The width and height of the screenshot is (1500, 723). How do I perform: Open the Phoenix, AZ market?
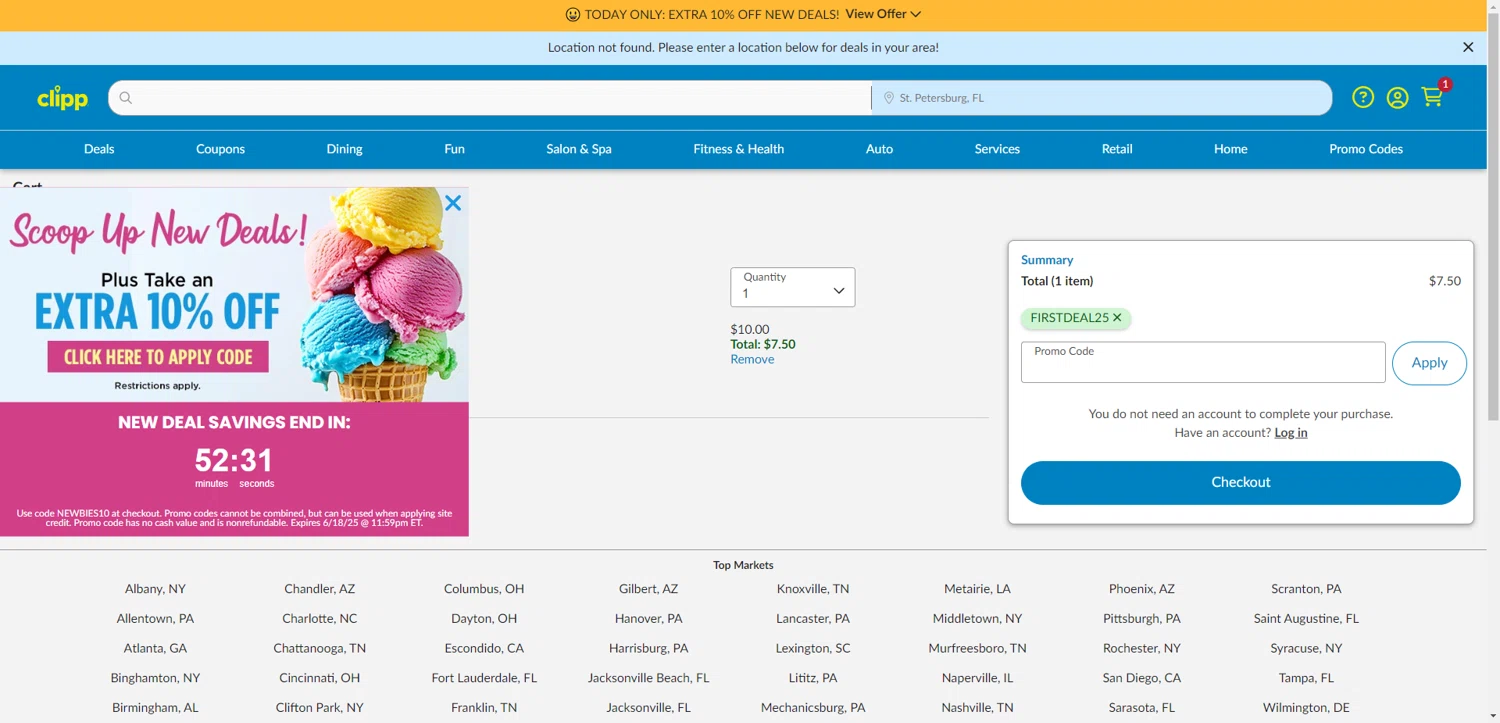(x=1142, y=589)
